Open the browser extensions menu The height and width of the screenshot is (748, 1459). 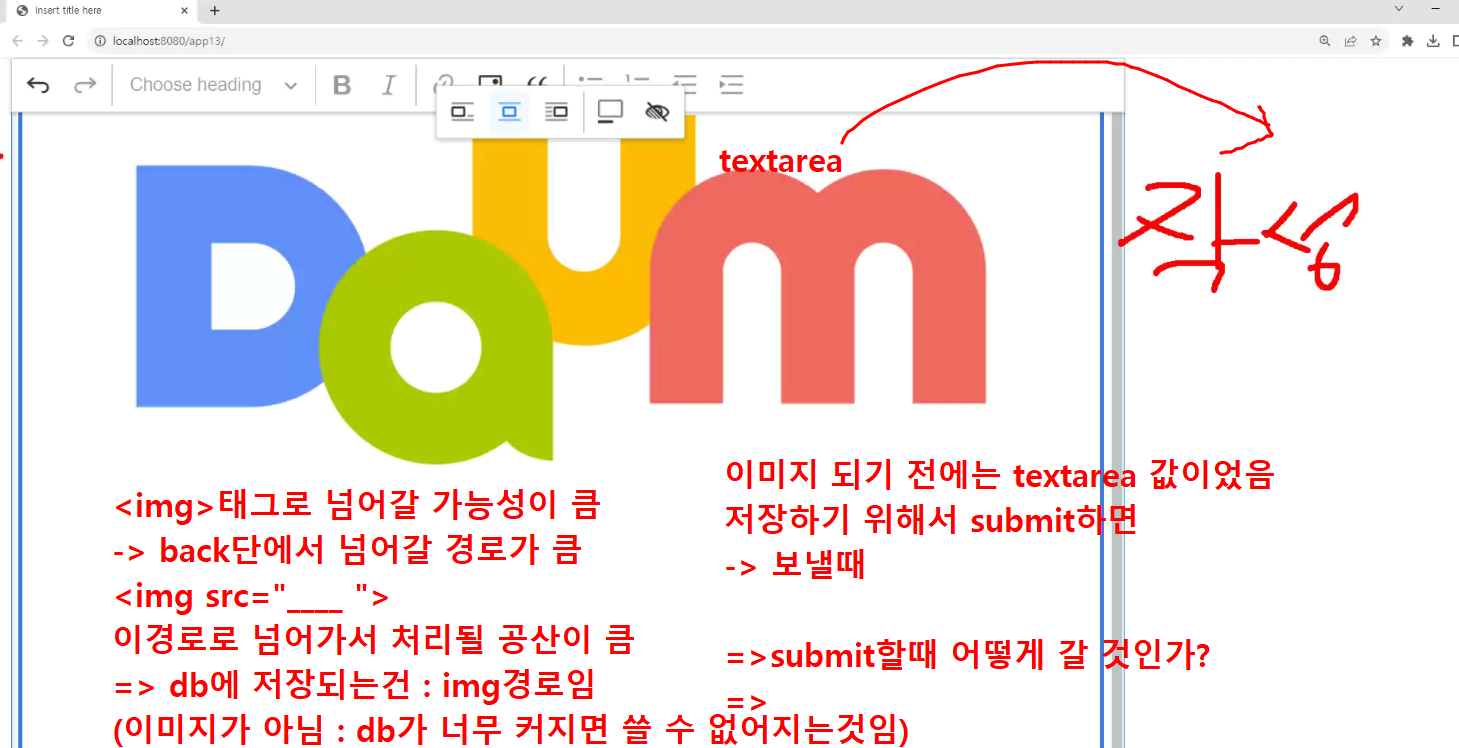pyautogui.click(x=1408, y=41)
